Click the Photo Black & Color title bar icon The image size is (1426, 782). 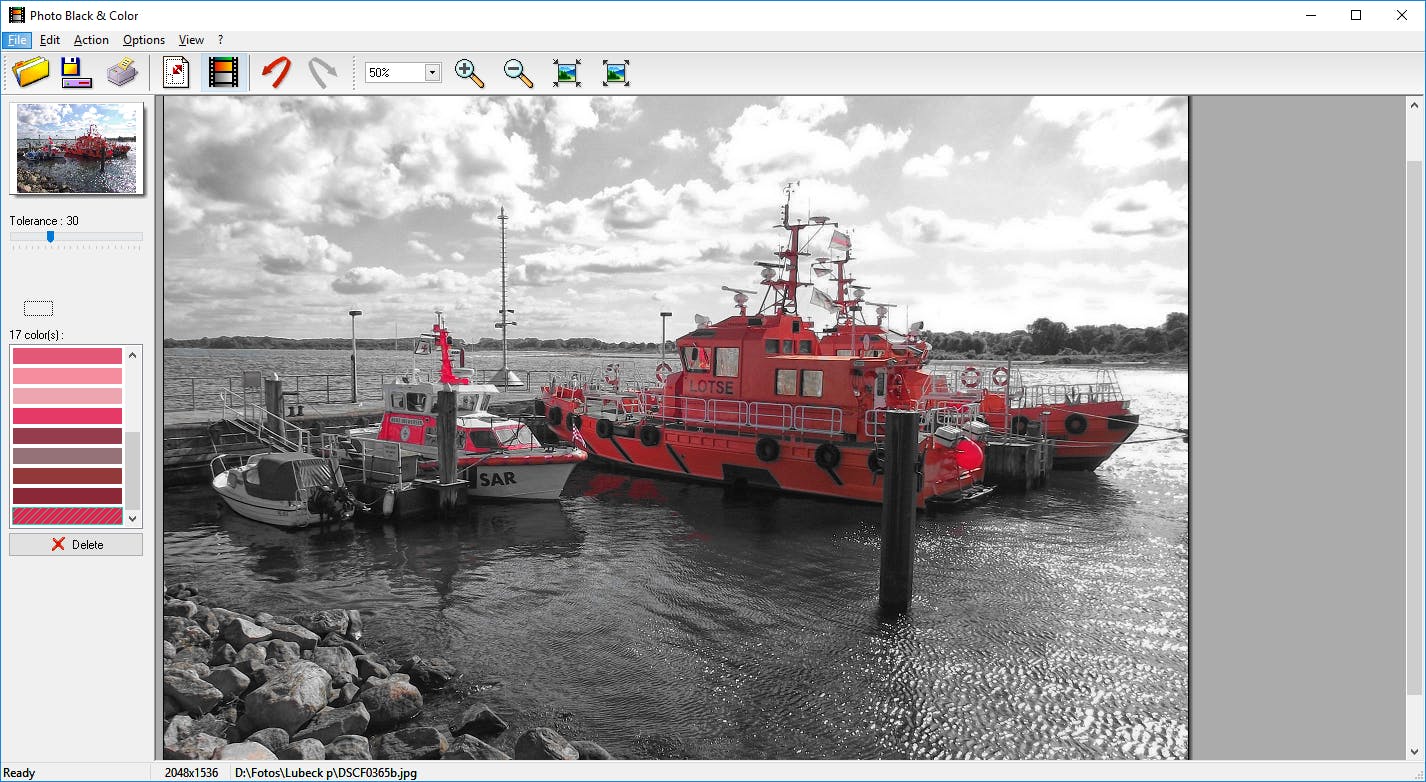click(16, 15)
